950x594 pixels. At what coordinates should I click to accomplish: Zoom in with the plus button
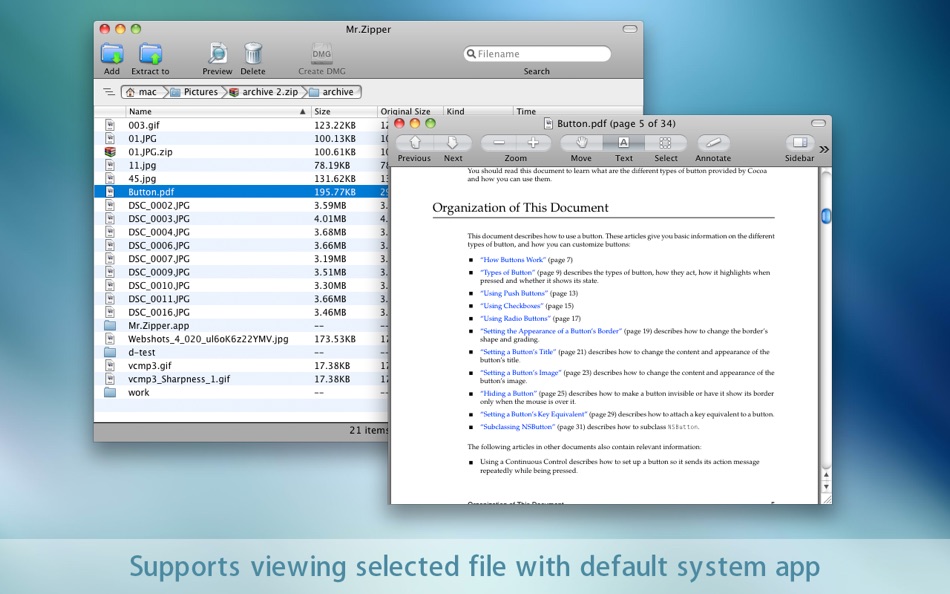[533, 143]
